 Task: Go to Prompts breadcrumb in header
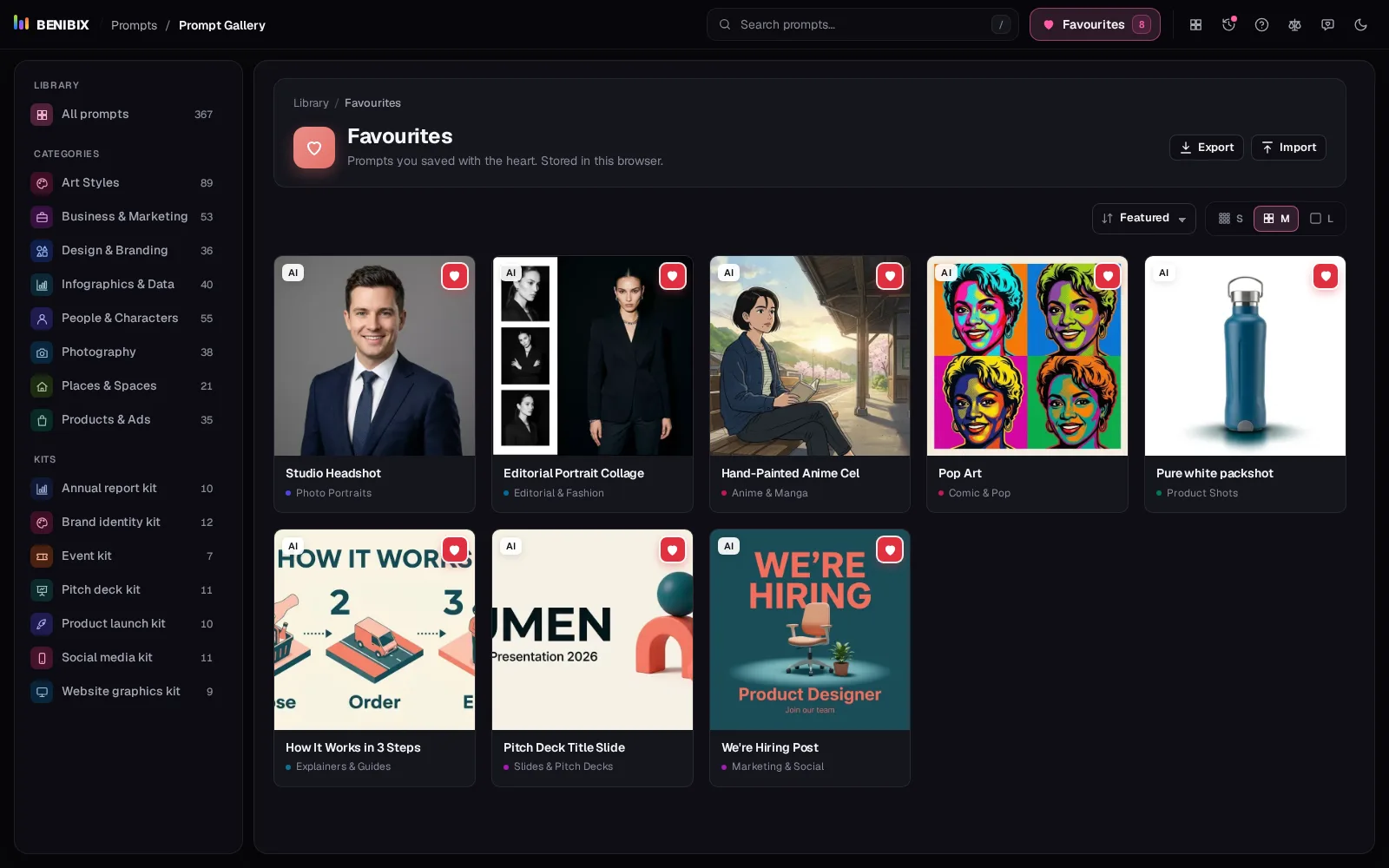coord(134,25)
